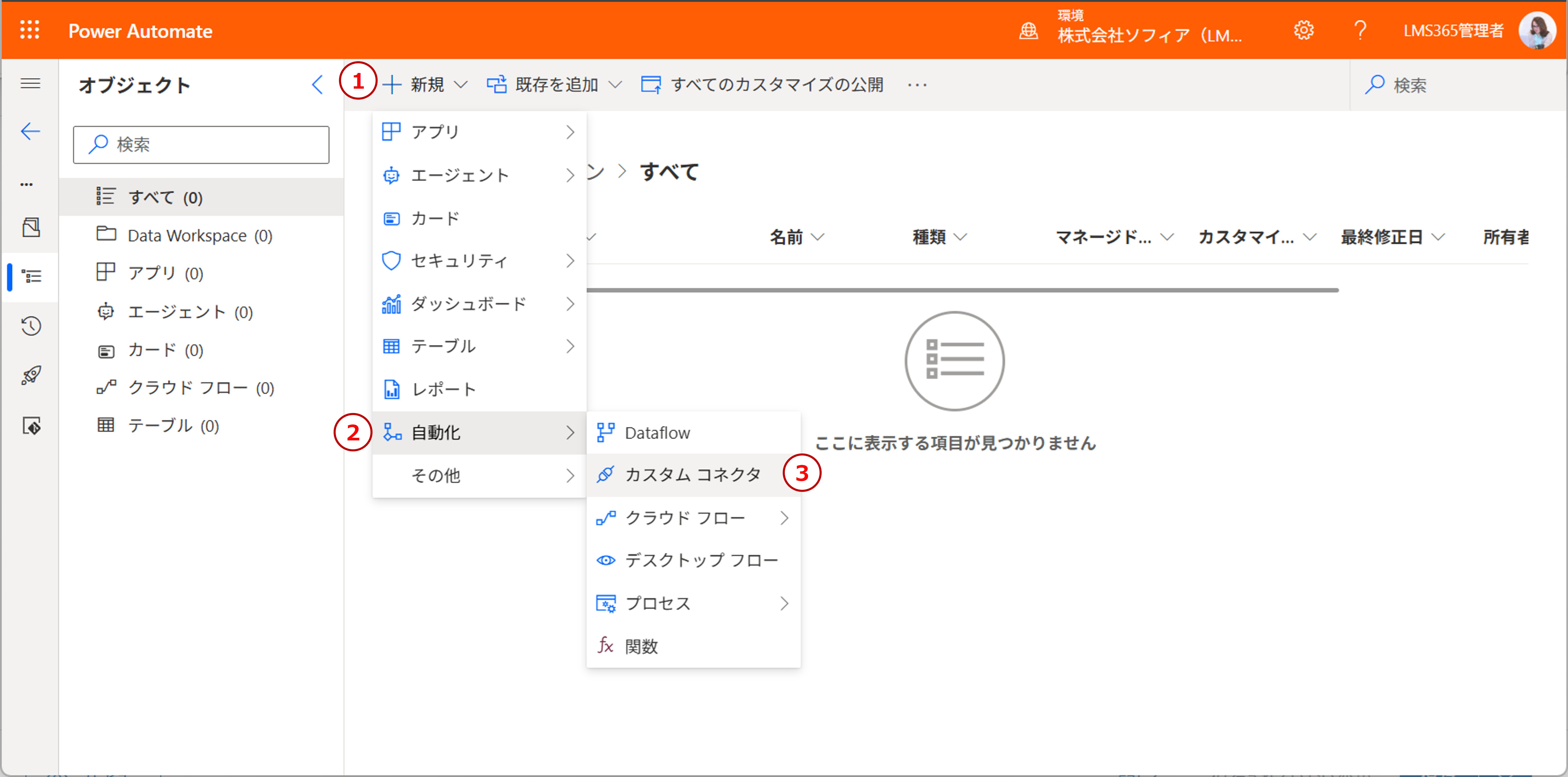Screen dimensions: 1568x777
Task: Select Data Workspace (0) in the tree
Action: pos(201,235)
